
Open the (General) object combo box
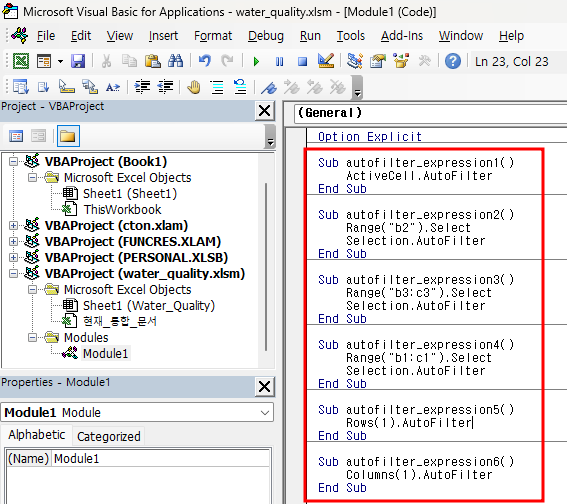point(431,113)
